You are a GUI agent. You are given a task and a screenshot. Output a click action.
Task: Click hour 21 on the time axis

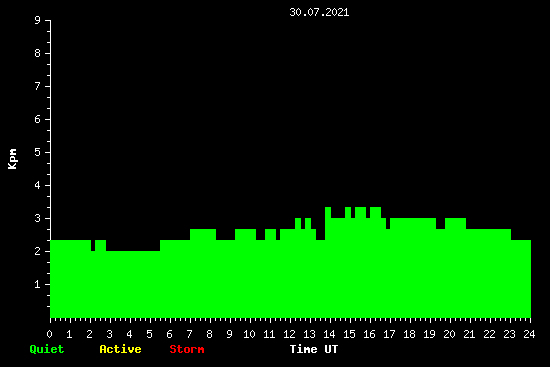pyautogui.click(x=469, y=334)
